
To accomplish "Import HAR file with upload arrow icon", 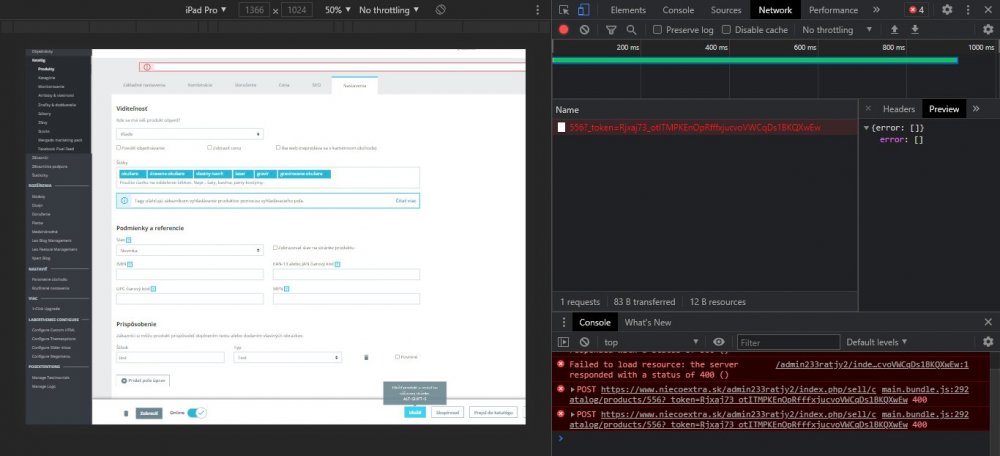I will (x=894, y=29).
